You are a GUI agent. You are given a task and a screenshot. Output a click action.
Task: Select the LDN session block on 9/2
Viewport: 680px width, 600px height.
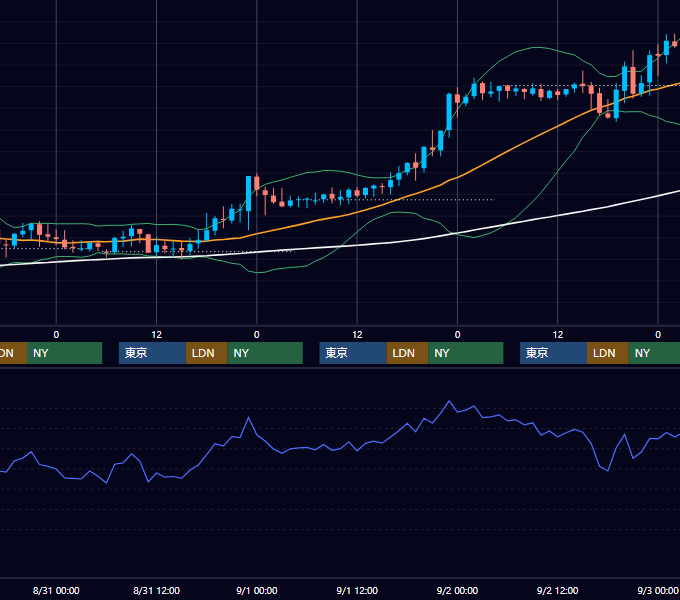(x=608, y=353)
